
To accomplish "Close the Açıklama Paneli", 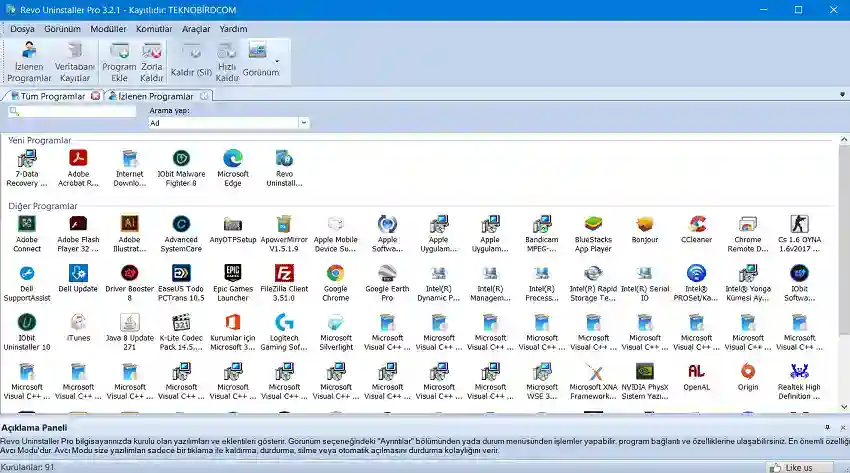I will click(842, 427).
